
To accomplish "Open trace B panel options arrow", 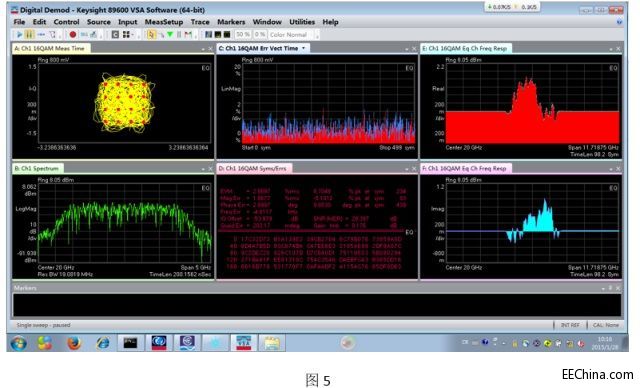I will click(x=203, y=169).
